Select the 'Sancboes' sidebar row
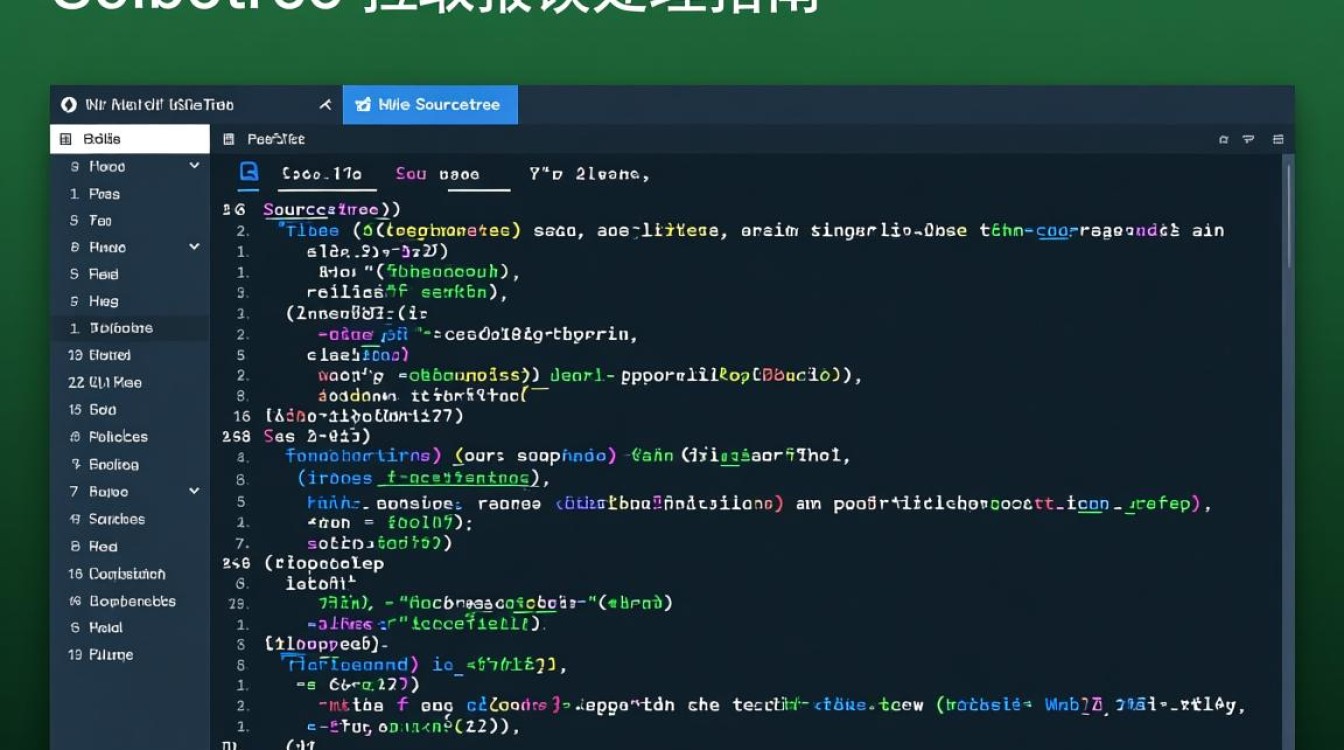Image resolution: width=1344 pixels, height=750 pixels. pyautogui.click(x=130, y=519)
